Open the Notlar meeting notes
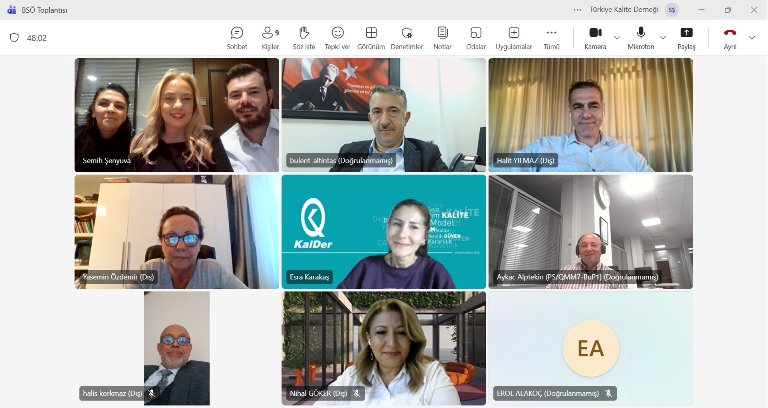 point(443,38)
